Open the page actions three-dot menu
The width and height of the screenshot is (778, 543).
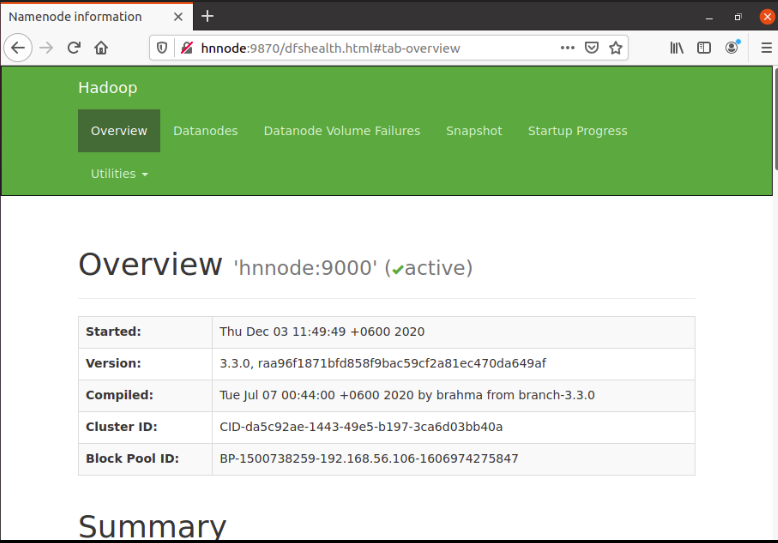(567, 48)
